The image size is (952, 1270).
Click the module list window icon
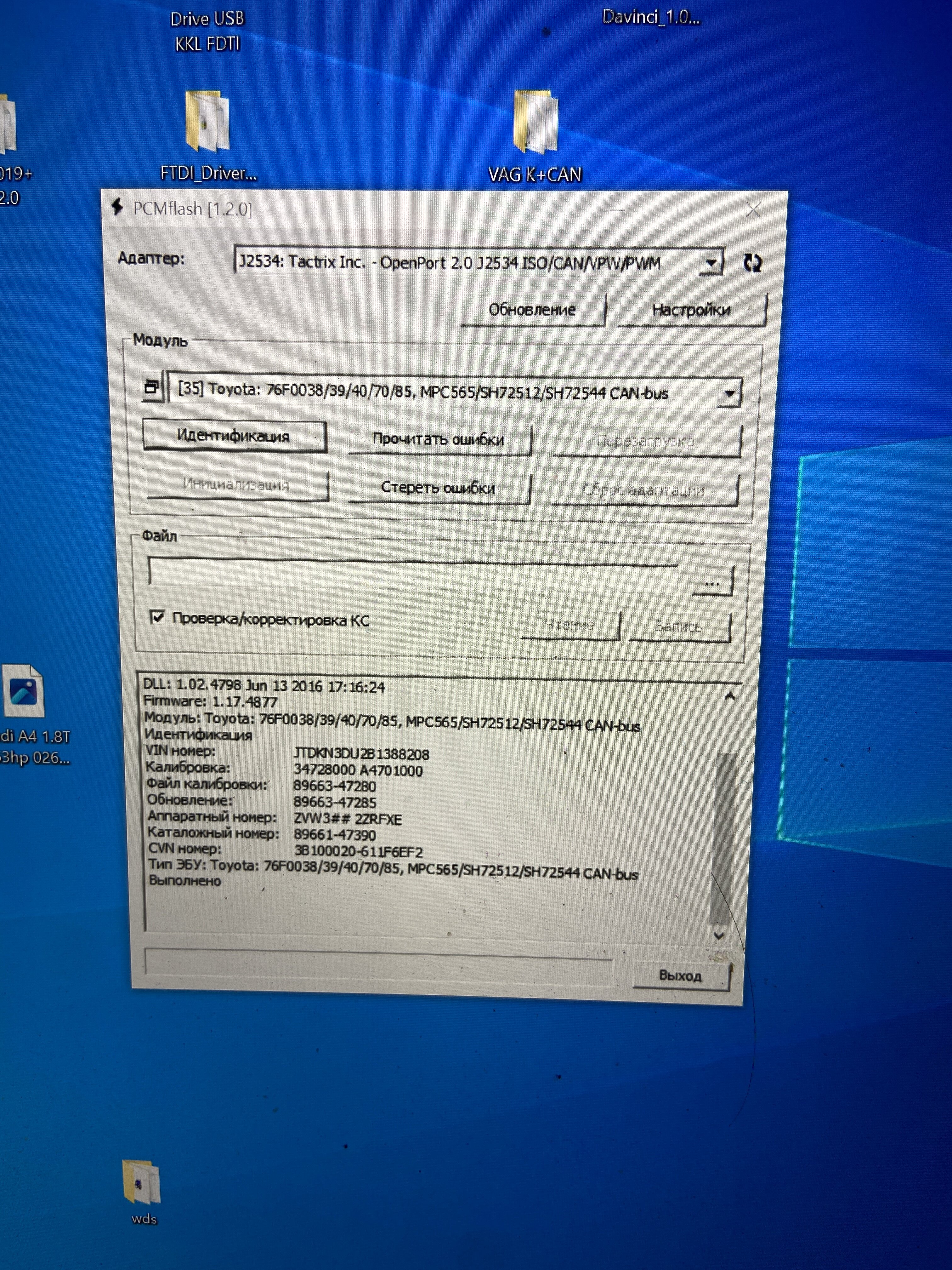coord(151,387)
